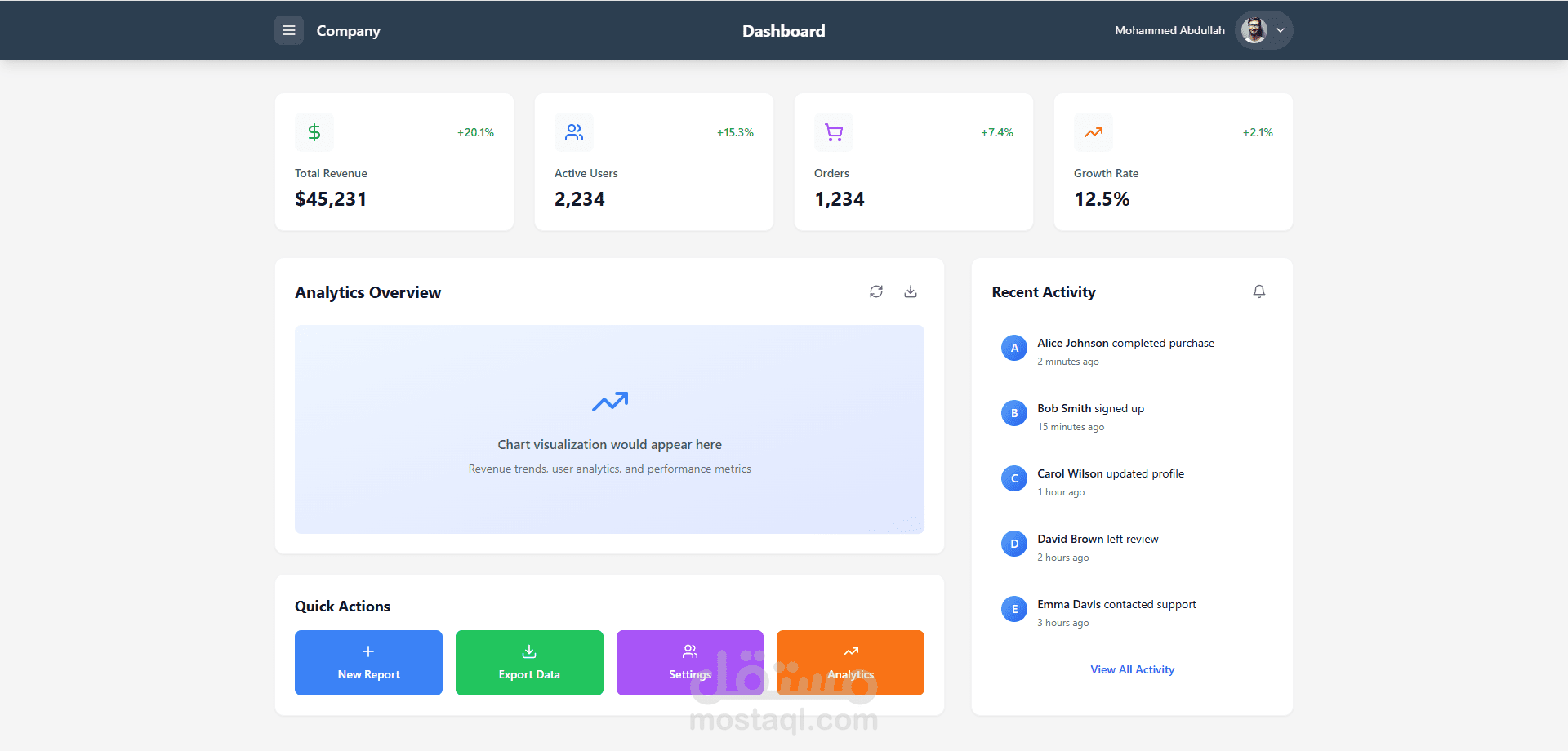Click "Chart visualization would appear here" text
Image resolution: width=1568 pixels, height=751 pixels.
tap(610, 445)
